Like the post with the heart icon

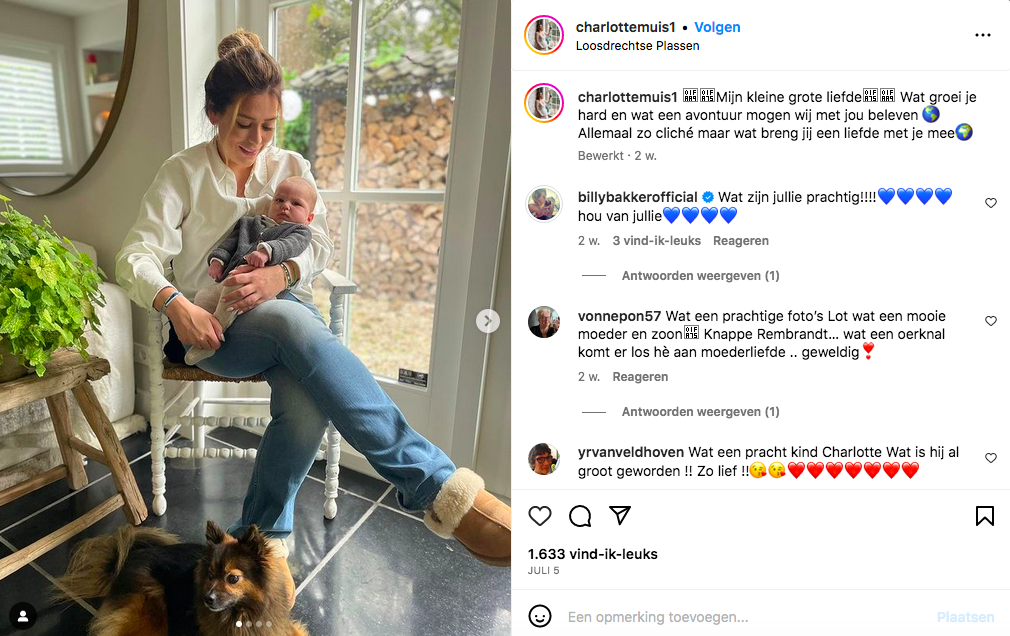(x=540, y=516)
